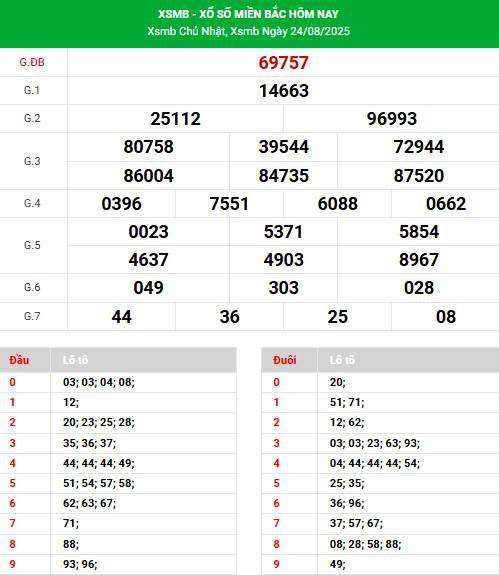Viewport: 499px width, 575px height.
Task: Click the Đầu column header
Action: pos(19,360)
